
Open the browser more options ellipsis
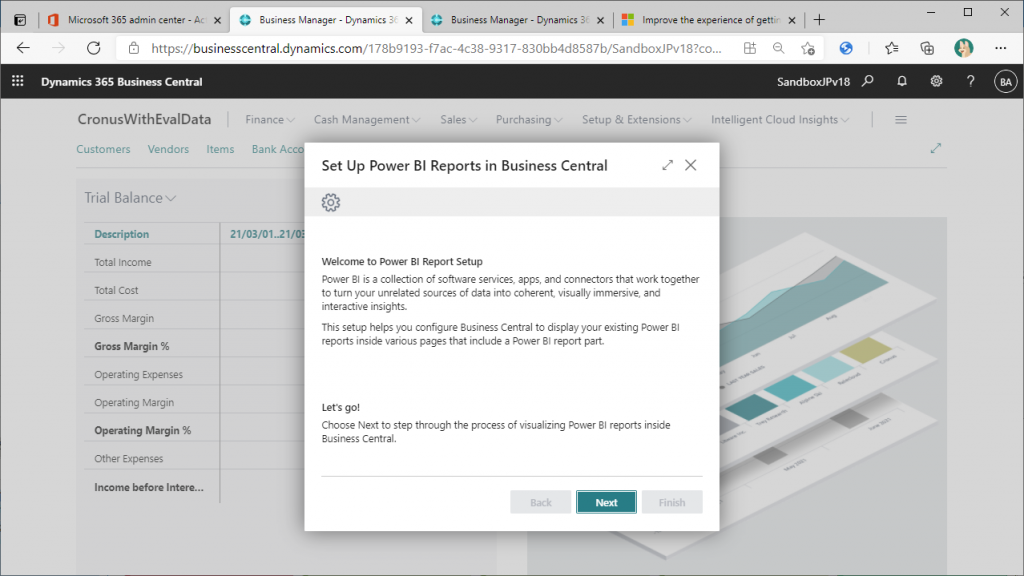pos(1000,48)
